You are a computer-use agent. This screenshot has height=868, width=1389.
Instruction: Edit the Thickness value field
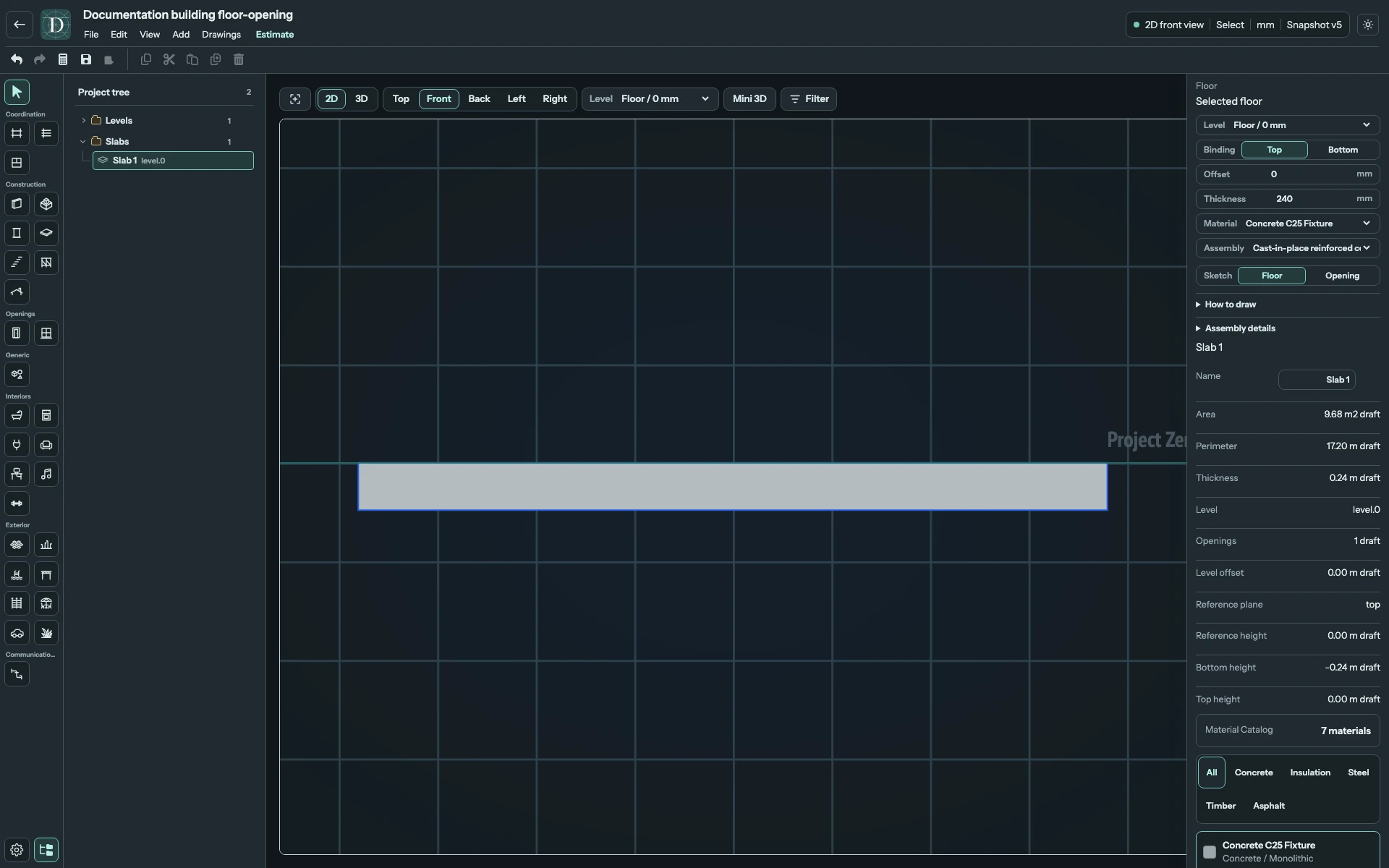(1287, 199)
